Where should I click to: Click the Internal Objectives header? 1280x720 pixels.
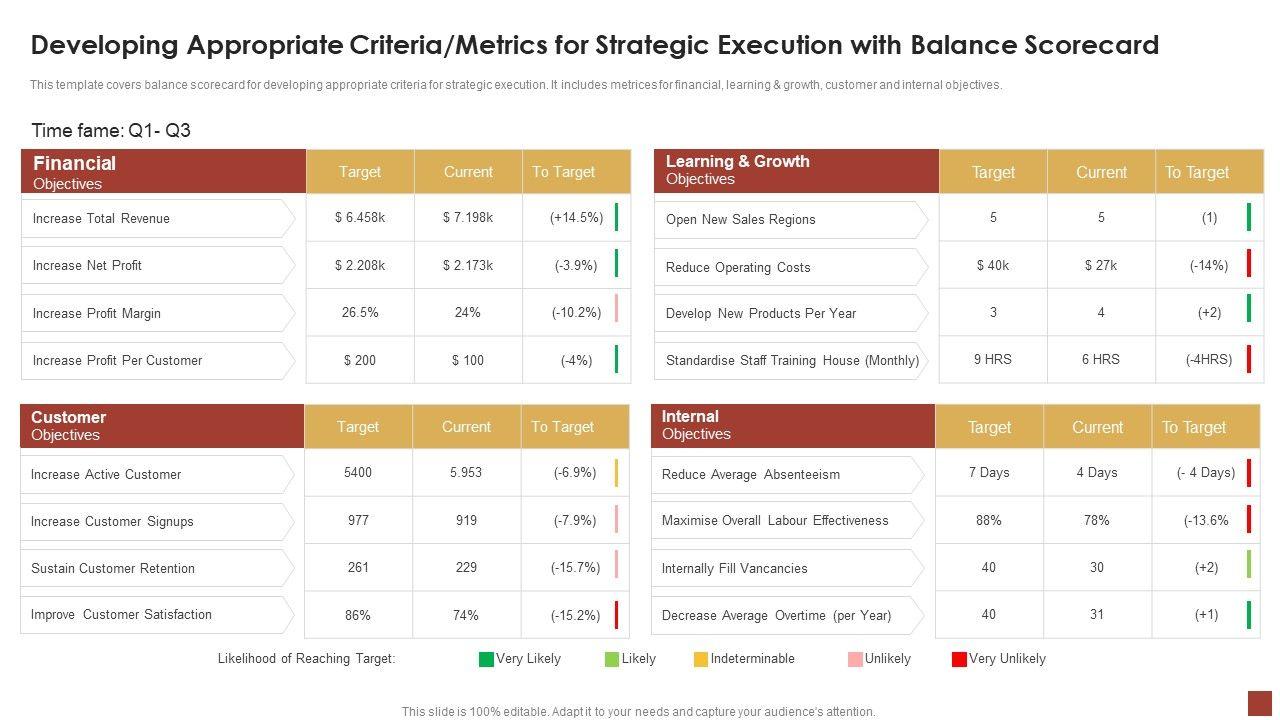(793, 426)
